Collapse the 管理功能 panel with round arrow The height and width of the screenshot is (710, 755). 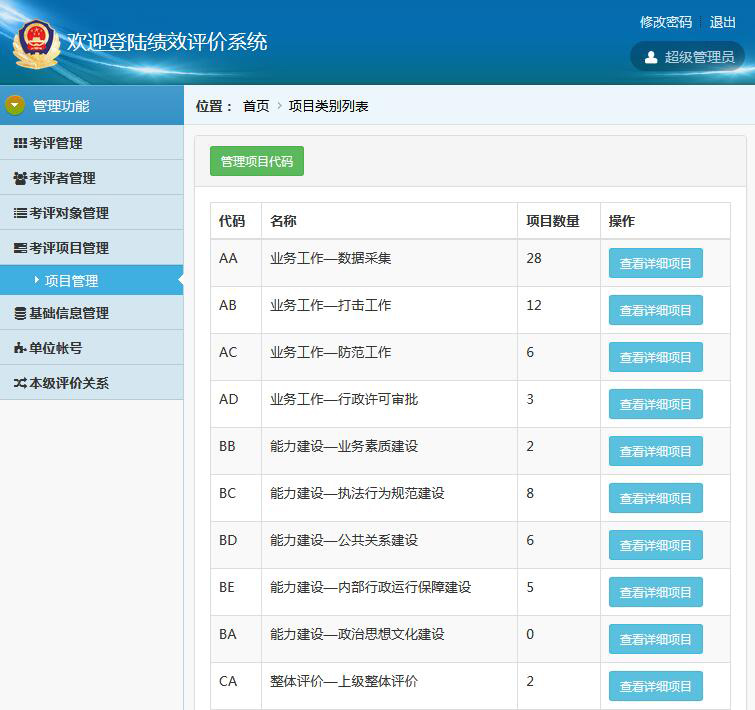click(15, 105)
